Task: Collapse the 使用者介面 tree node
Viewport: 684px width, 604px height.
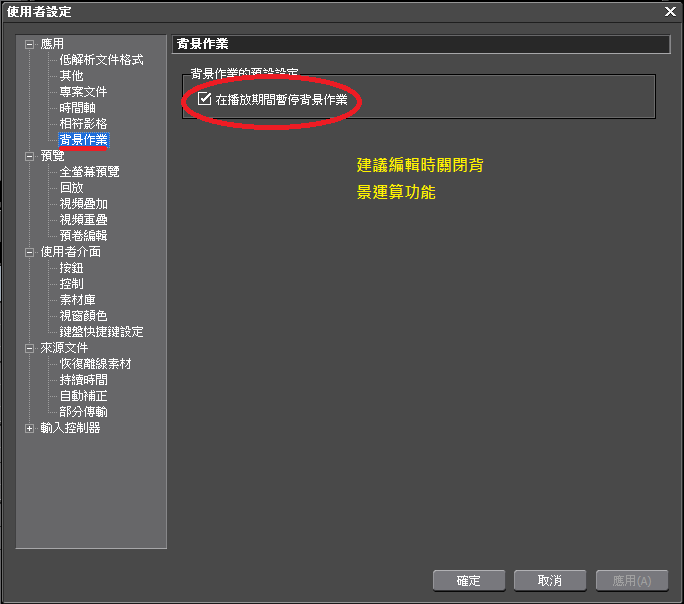Action: point(29,252)
